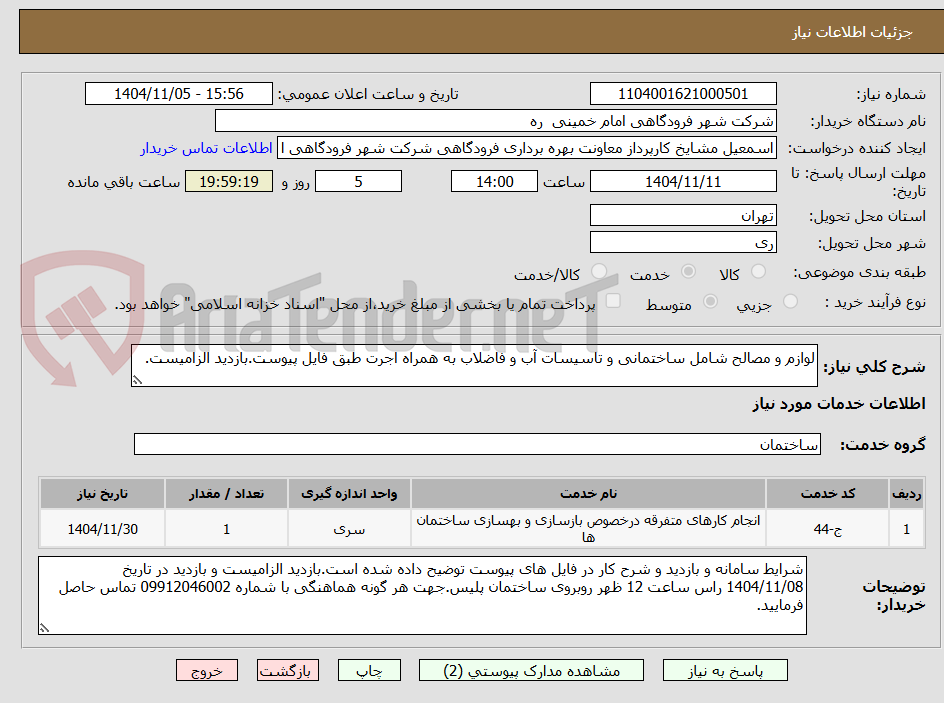This screenshot has width=944, height=703.
Task: Select the کالا/خدمت radio button
Action: pyautogui.click(x=599, y=272)
